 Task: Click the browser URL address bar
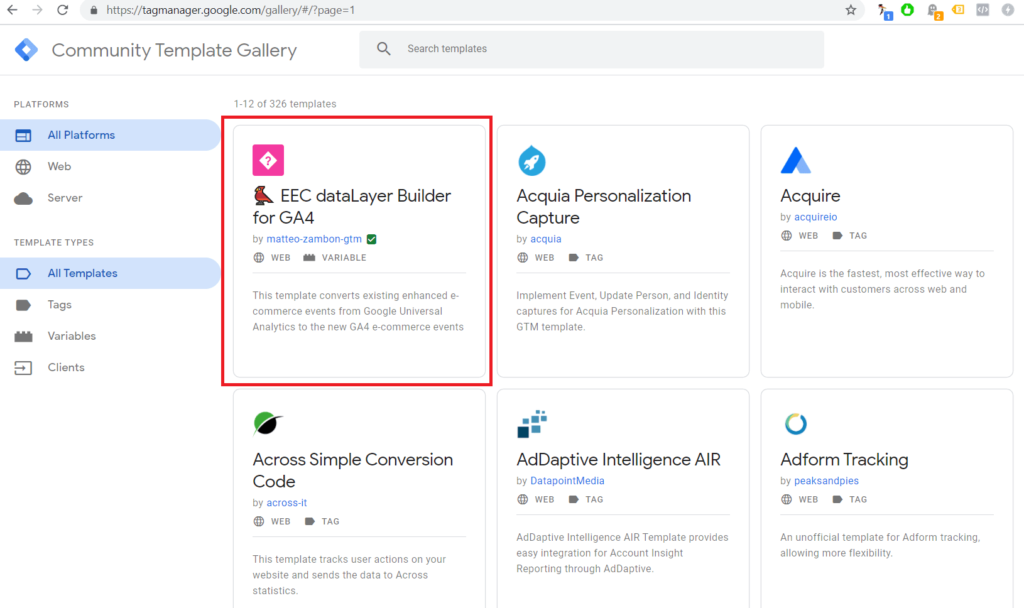pos(470,10)
